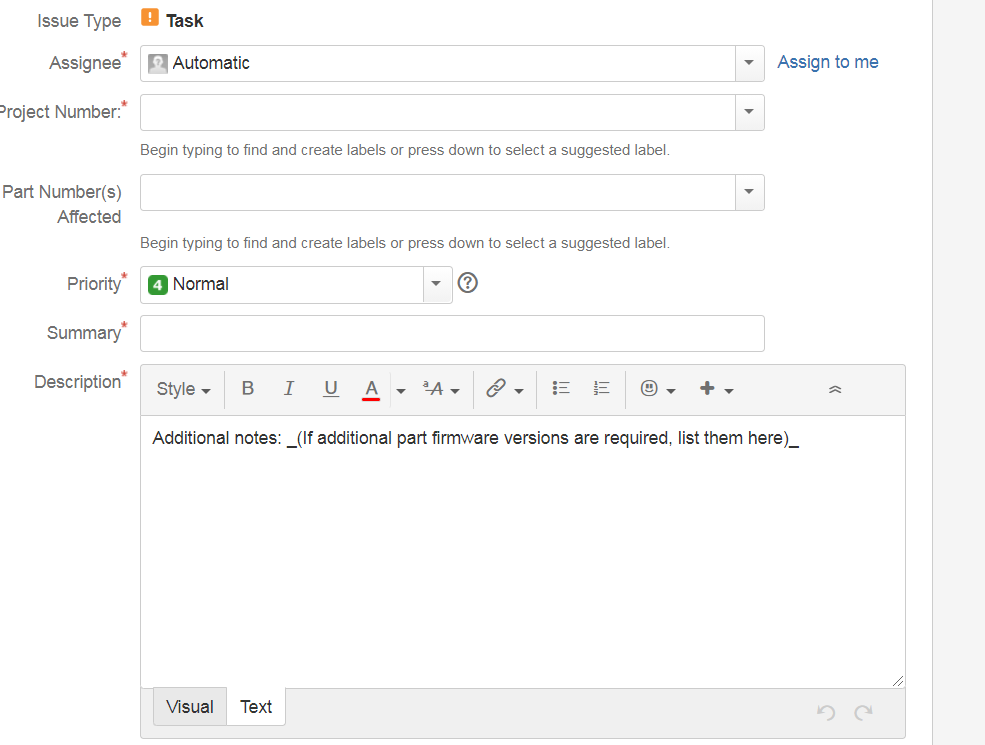This screenshot has width=985, height=745.
Task: Focus the Project Number label field
Action: 438,112
